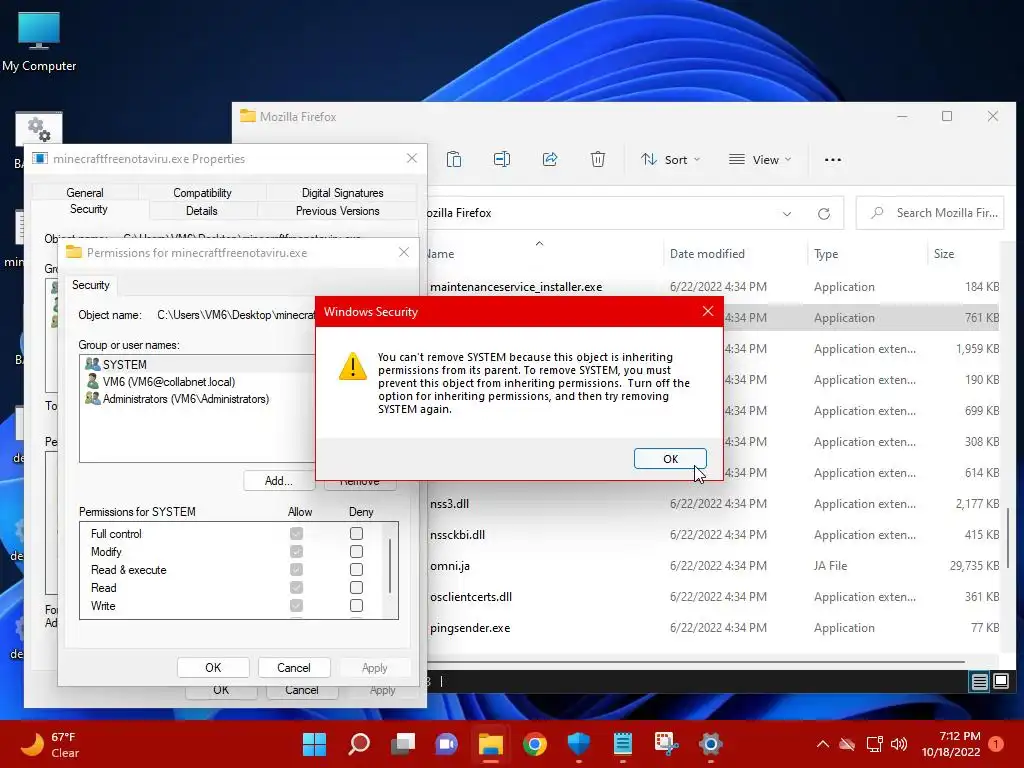Open the Details tab in Properties

(201, 211)
